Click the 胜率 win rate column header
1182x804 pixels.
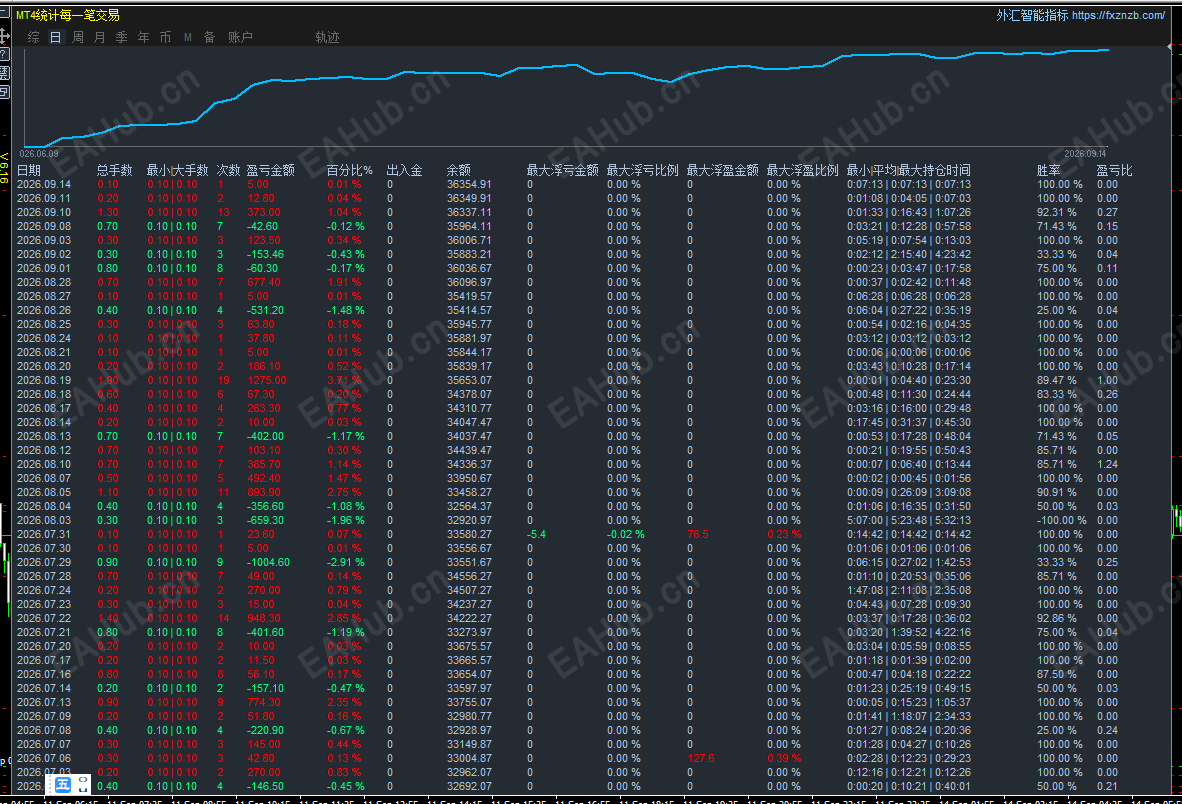1049,170
